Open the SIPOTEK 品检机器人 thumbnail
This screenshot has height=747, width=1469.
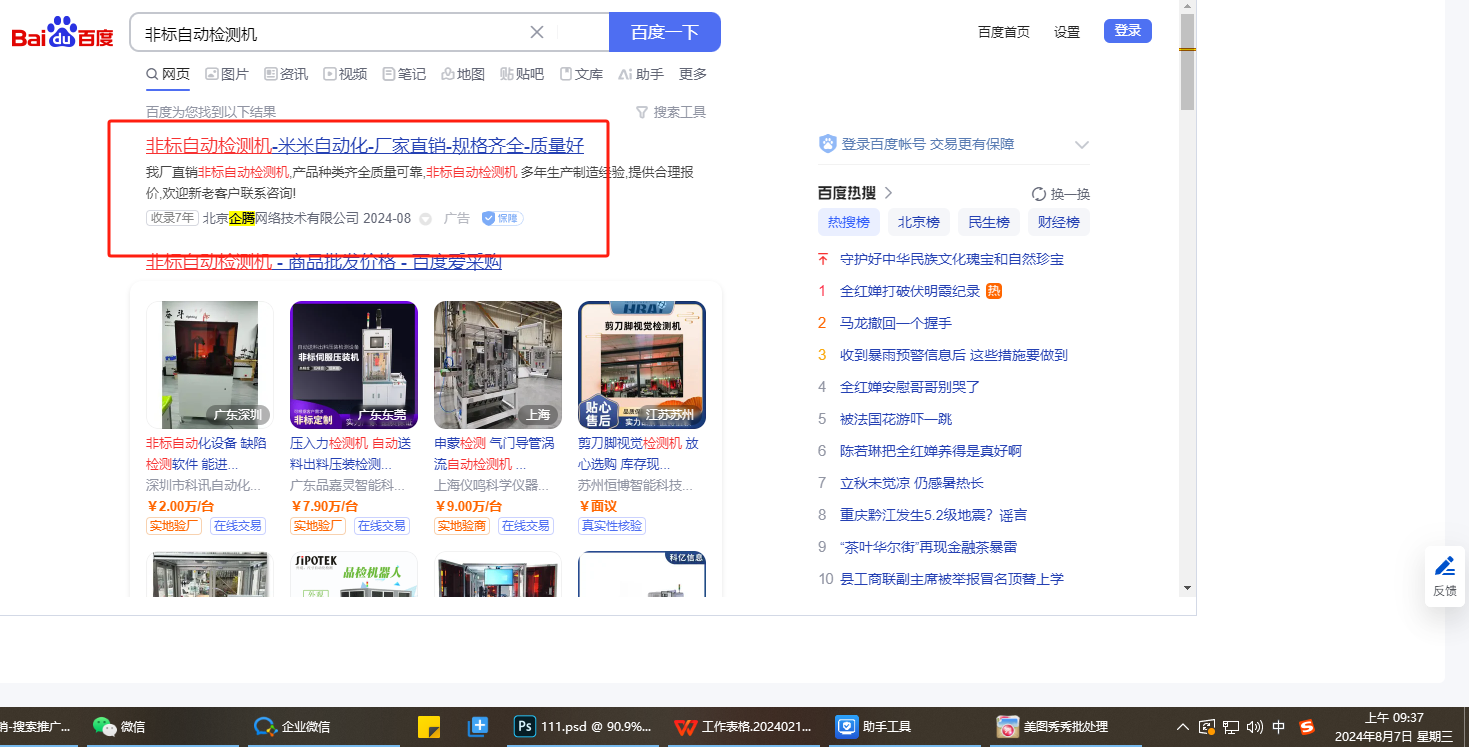(x=354, y=574)
